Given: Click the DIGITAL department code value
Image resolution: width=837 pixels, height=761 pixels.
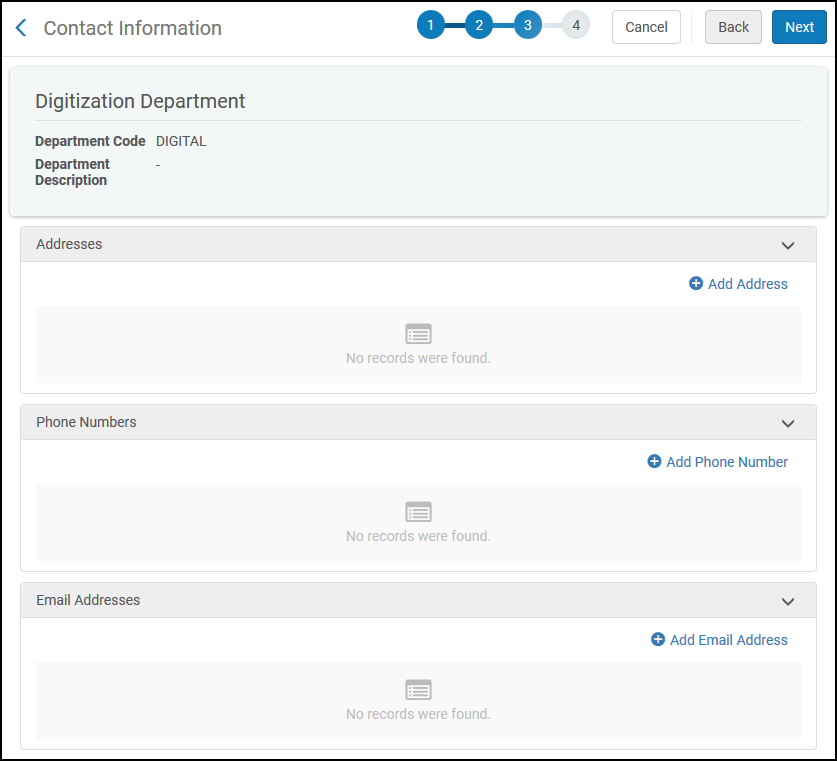Looking at the screenshot, I should [x=181, y=141].
